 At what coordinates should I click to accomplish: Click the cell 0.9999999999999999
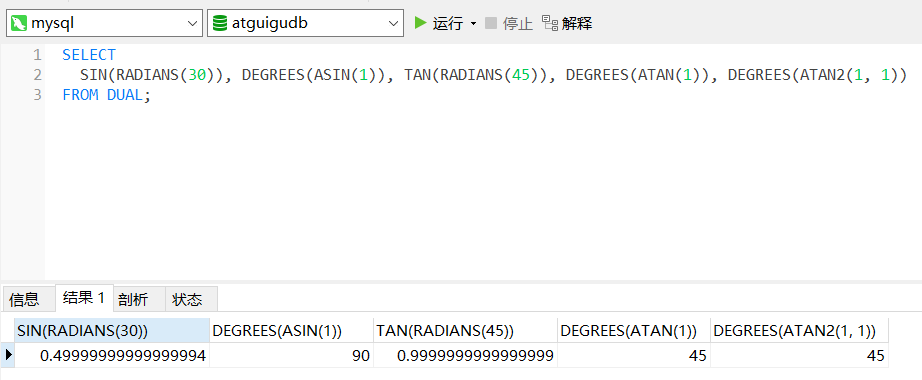465,356
